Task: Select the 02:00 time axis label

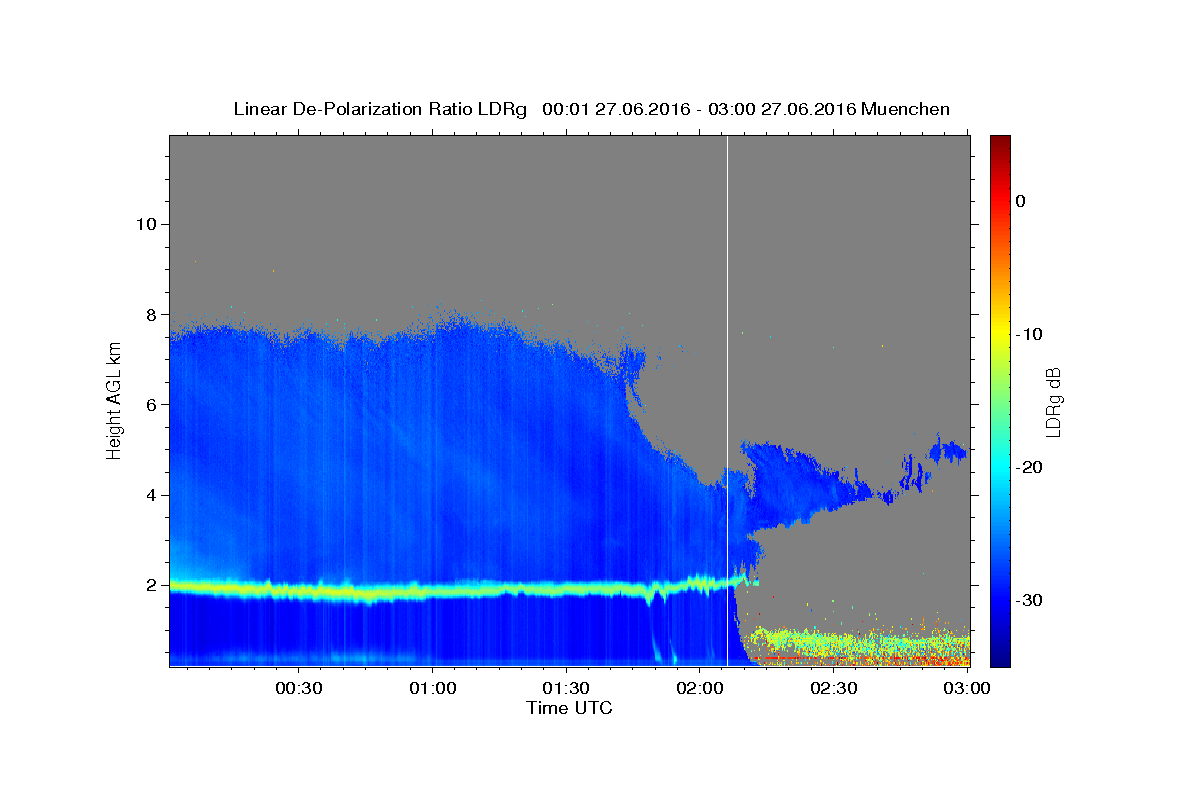Action: pyautogui.click(x=700, y=689)
